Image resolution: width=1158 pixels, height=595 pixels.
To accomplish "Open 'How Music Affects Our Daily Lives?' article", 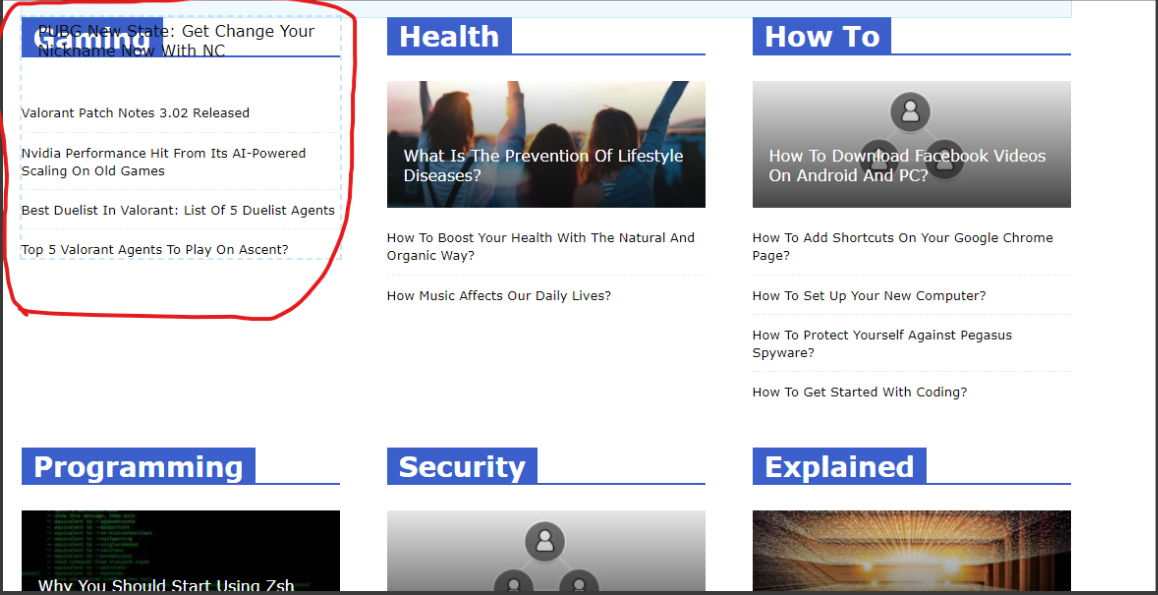I will tap(499, 296).
